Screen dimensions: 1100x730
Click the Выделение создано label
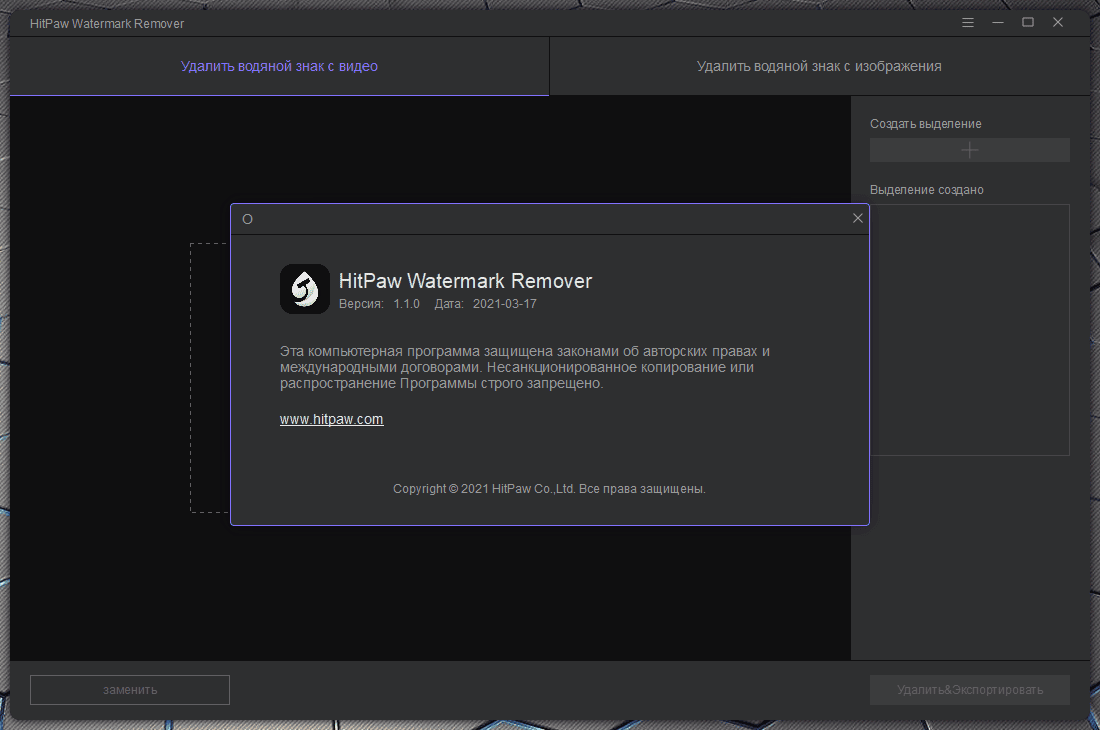927,189
